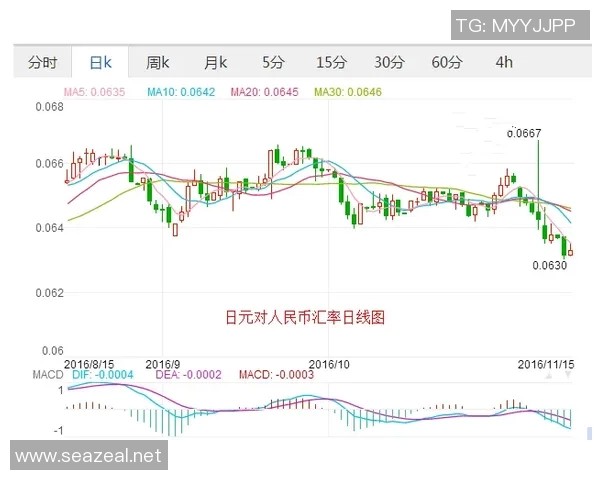
Task: Click the 0.0667 high price marker
Action: click(524, 133)
